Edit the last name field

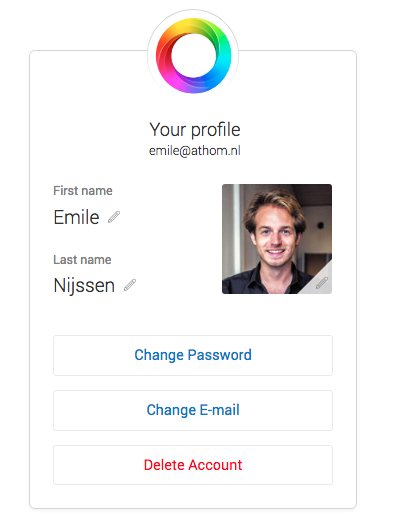(130, 285)
